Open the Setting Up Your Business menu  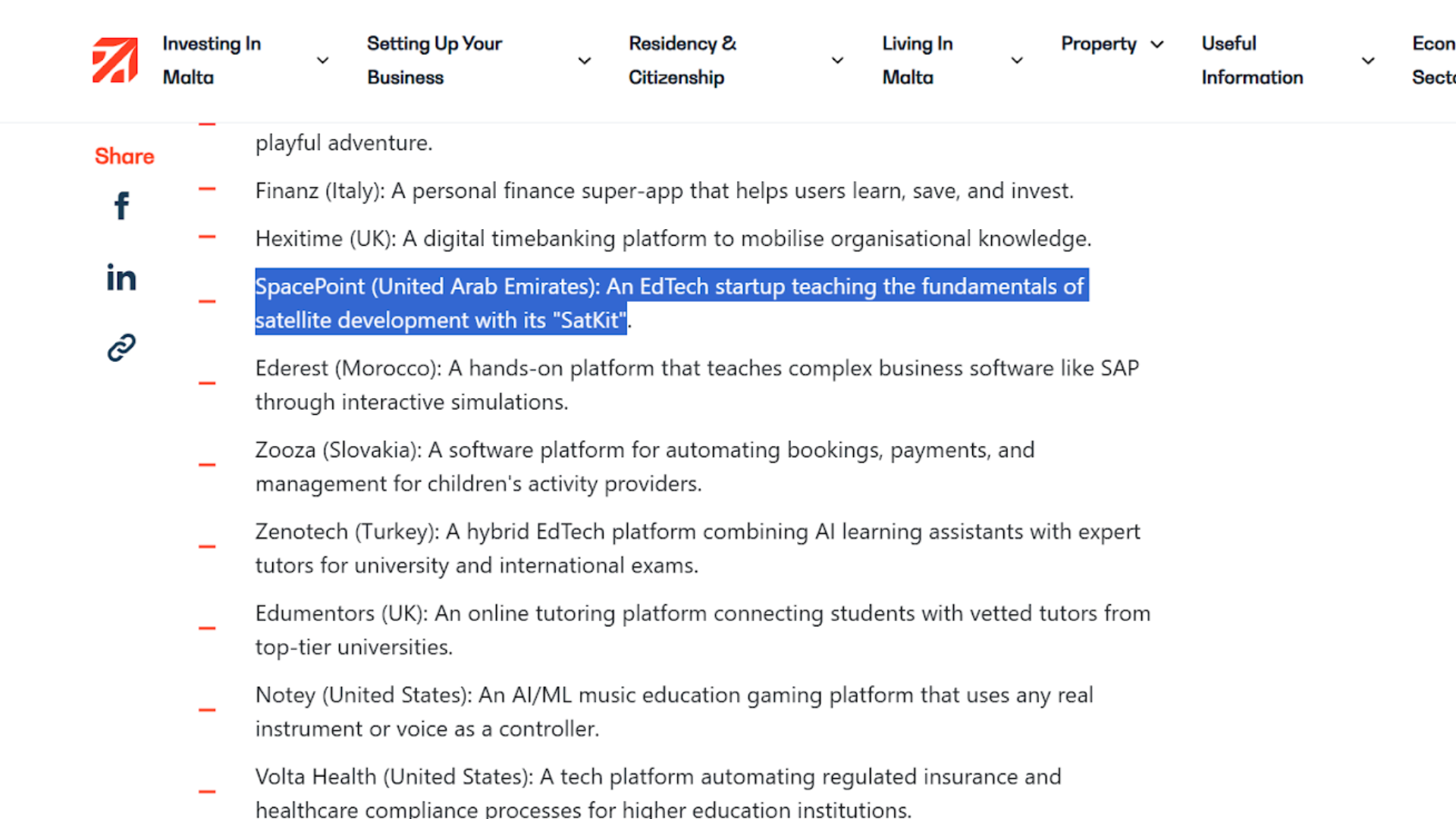(435, 61)
